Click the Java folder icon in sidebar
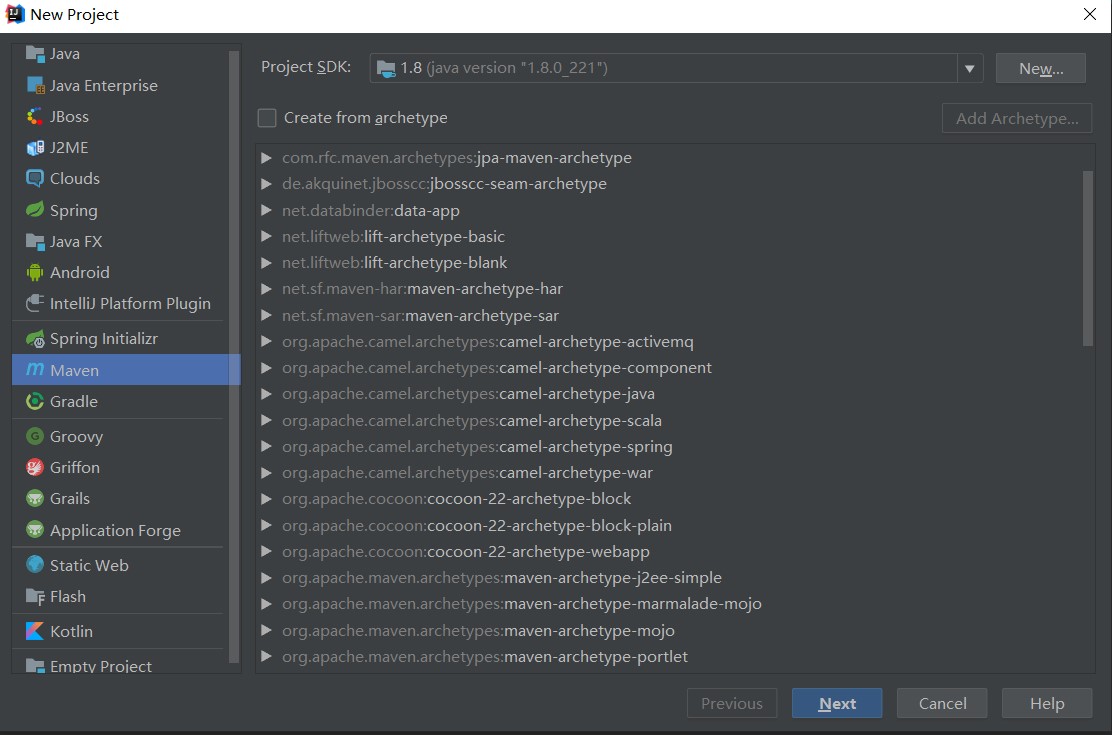 coord(35,54)
